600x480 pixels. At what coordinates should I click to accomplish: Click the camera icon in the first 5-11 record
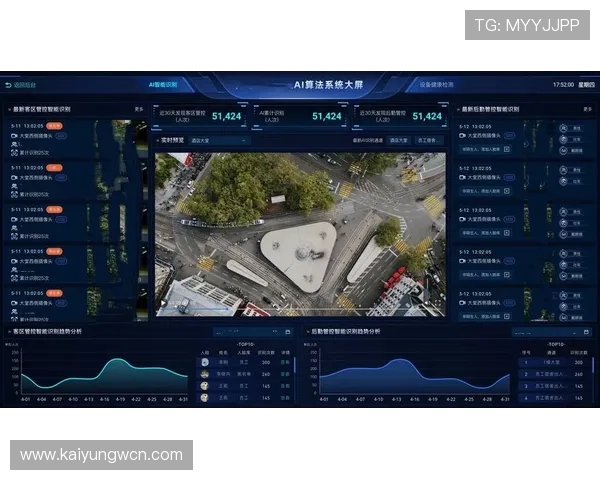[14, 136]
